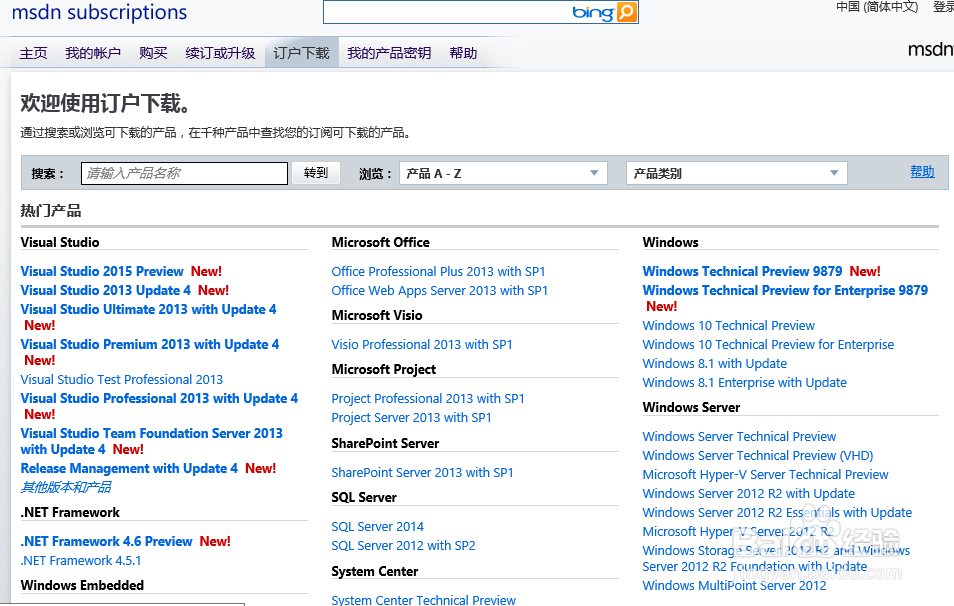This screenshot has width=954, height=606.
Task: Open Project Professional 2013 with SP1
Action: point(428,399)
